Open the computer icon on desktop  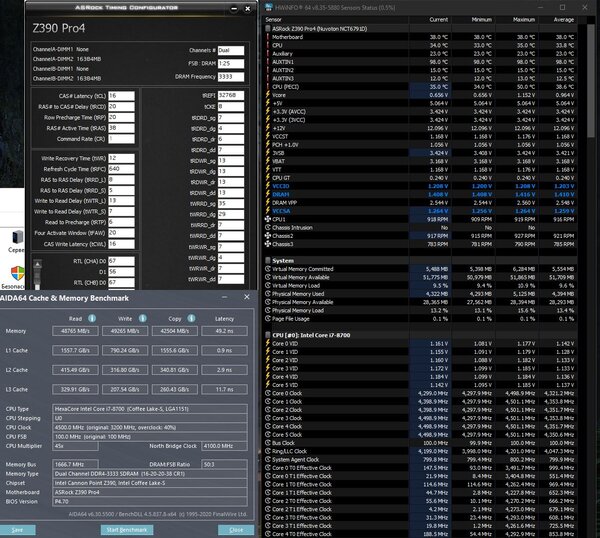point(16,238)
